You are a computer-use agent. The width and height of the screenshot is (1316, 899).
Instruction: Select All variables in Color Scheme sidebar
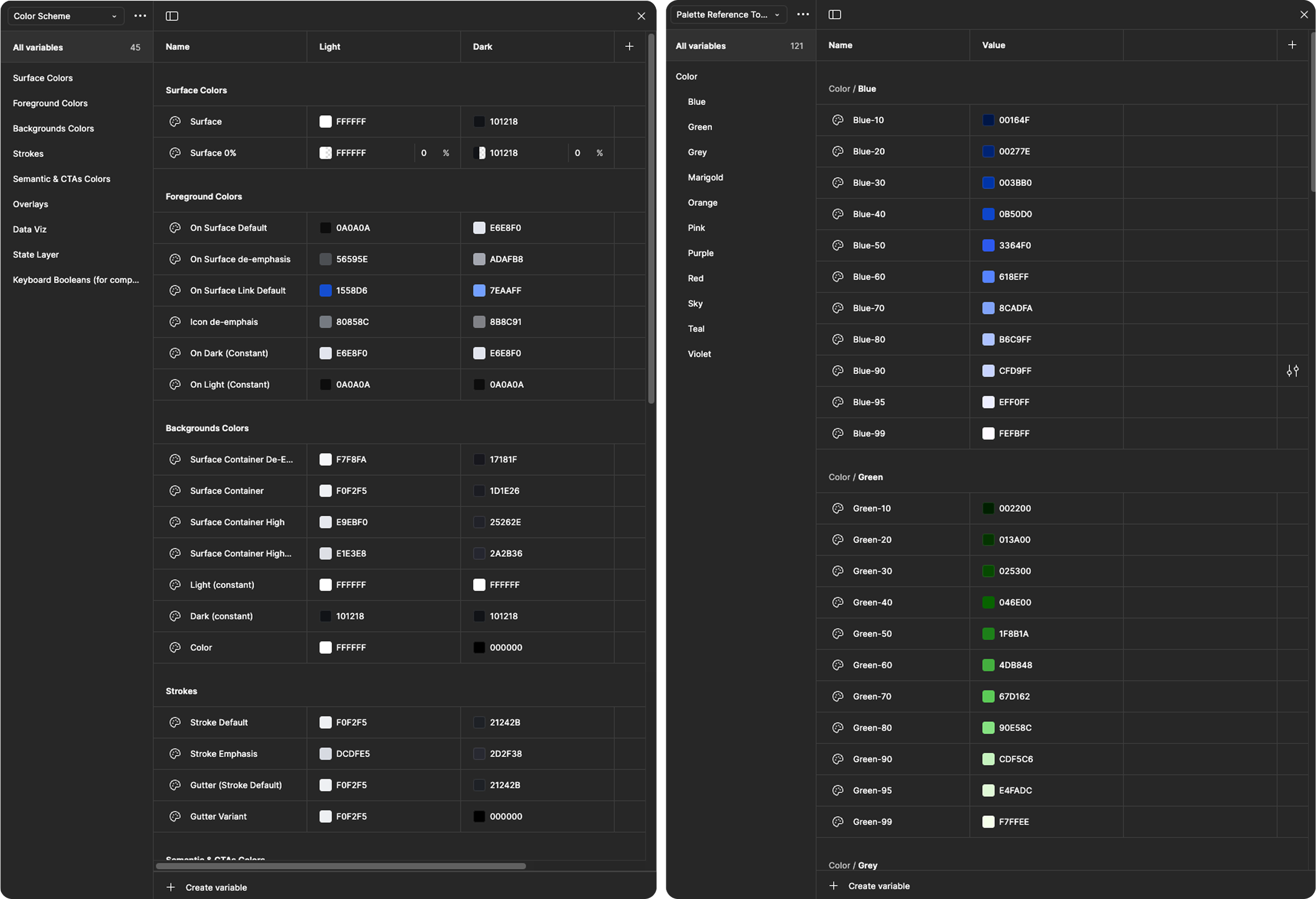point(38,47)
